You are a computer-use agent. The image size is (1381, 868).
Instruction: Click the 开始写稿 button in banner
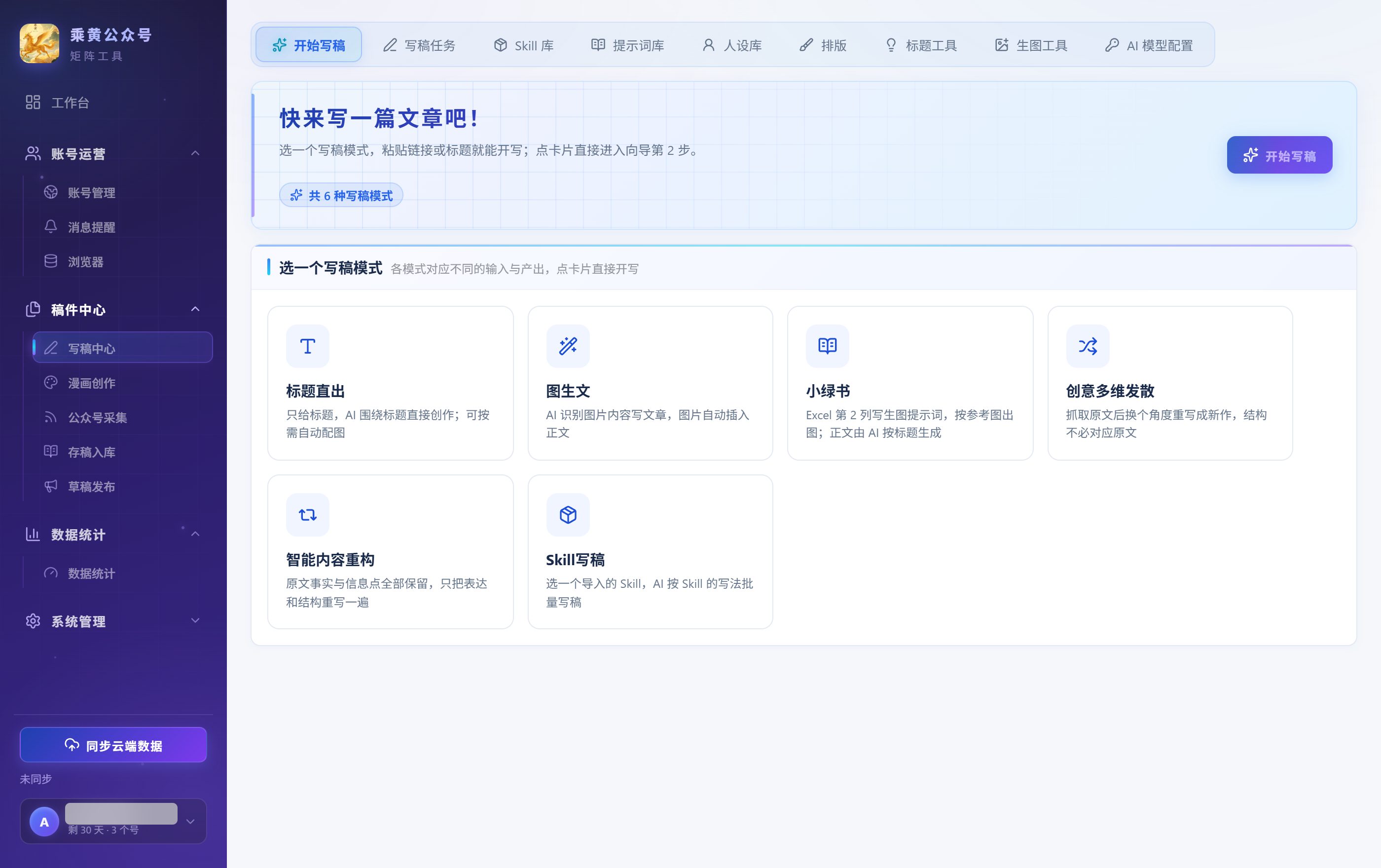pyautogui.click(x=1279, y=155)
